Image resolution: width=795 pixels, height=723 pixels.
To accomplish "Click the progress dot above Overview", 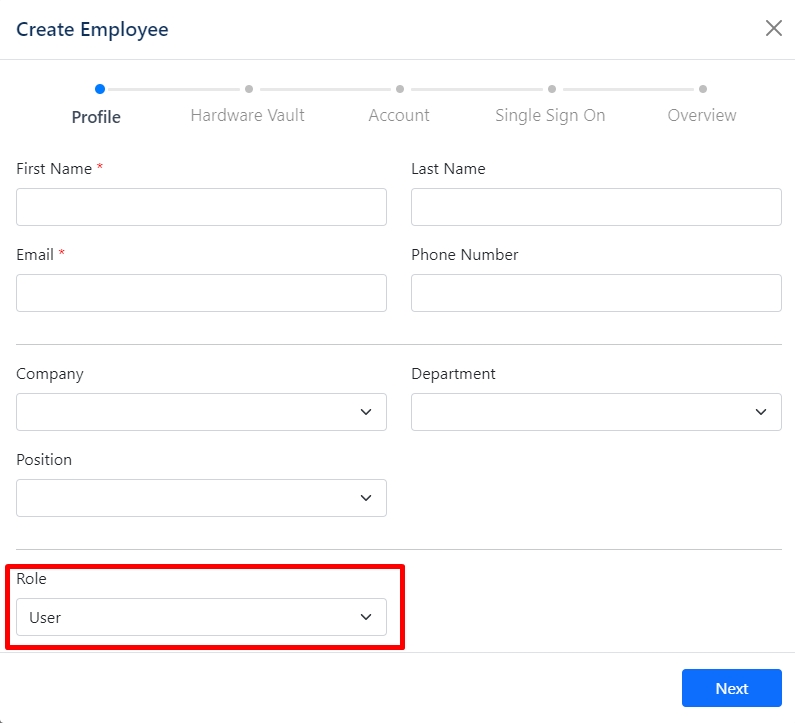I will (703, 89).
